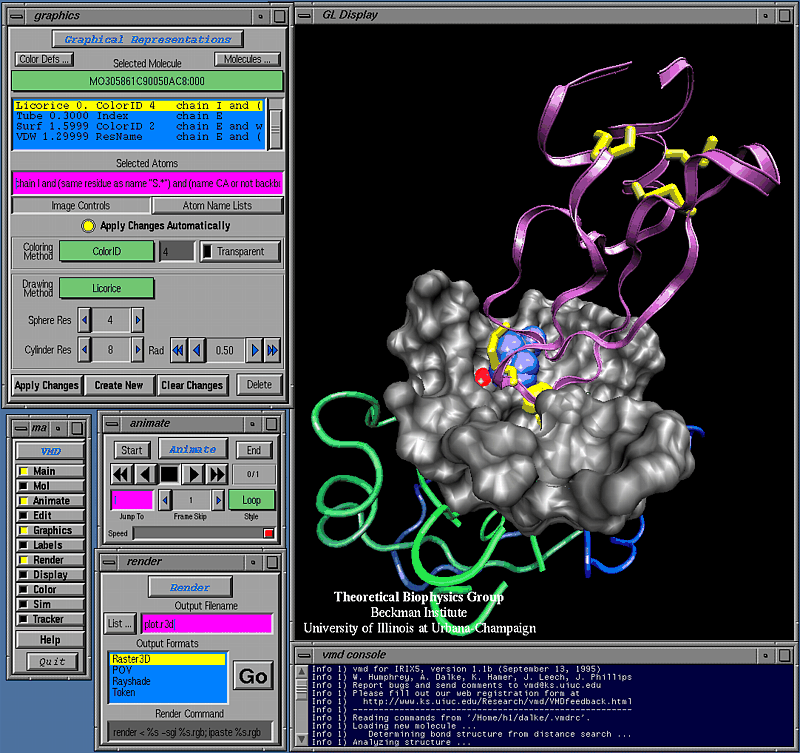Switch to the Atom Name Lists tab
Viewport: 800px width, 753px height.
pyautogui.click(x=215, y=205)
